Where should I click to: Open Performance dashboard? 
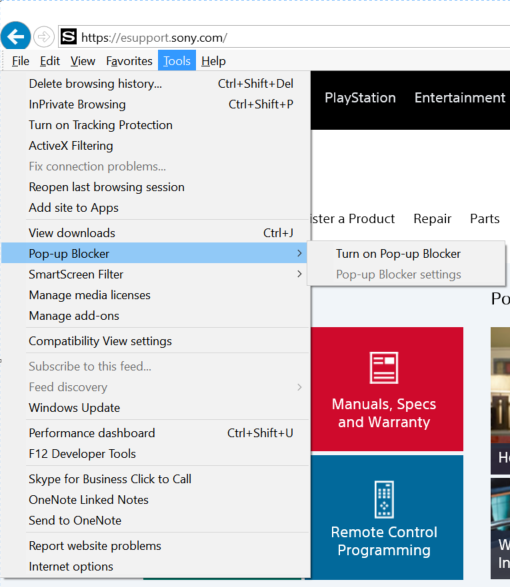[x=155, y=433]
